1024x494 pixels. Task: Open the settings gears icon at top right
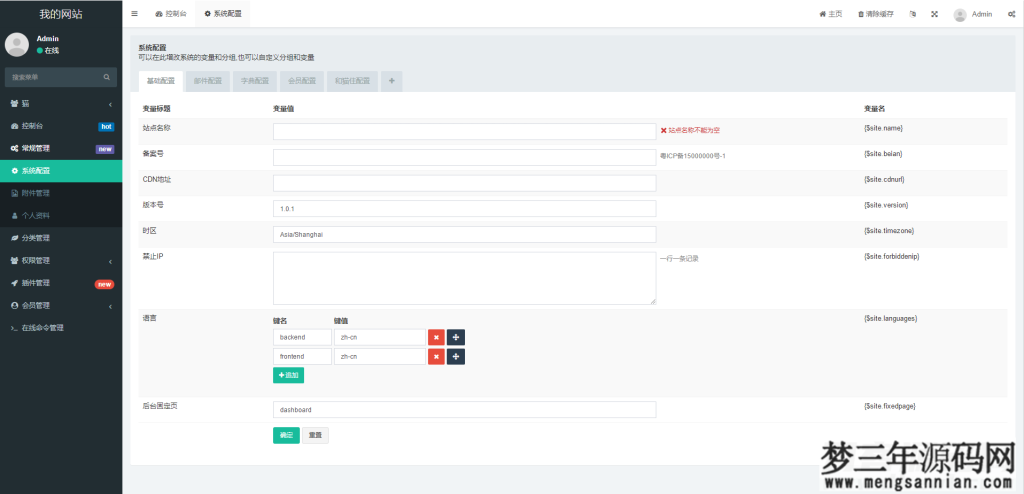pos(1011,14)
